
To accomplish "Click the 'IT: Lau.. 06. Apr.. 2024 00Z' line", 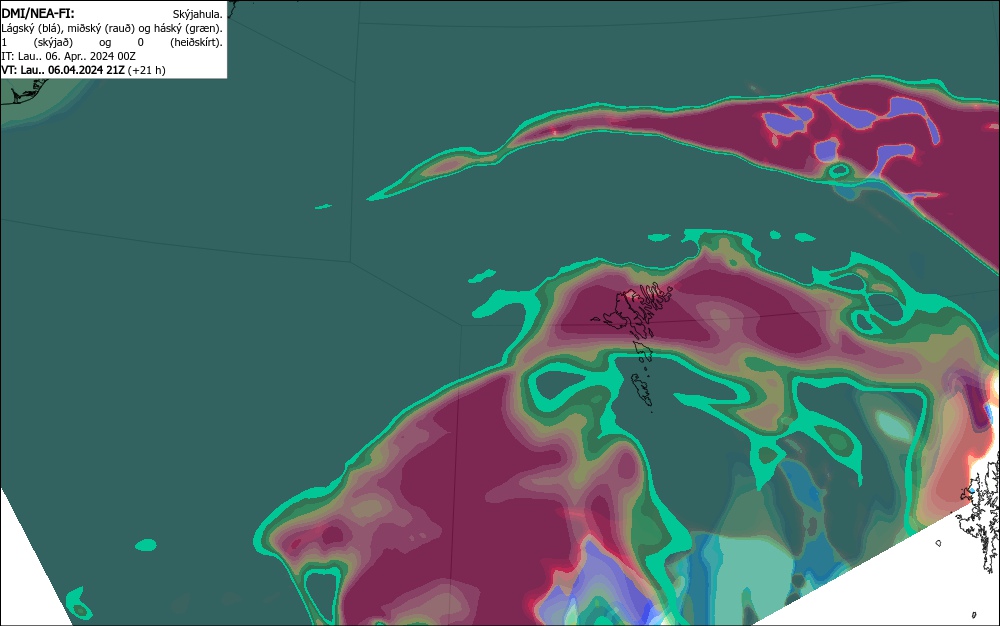I will (68, 56).
